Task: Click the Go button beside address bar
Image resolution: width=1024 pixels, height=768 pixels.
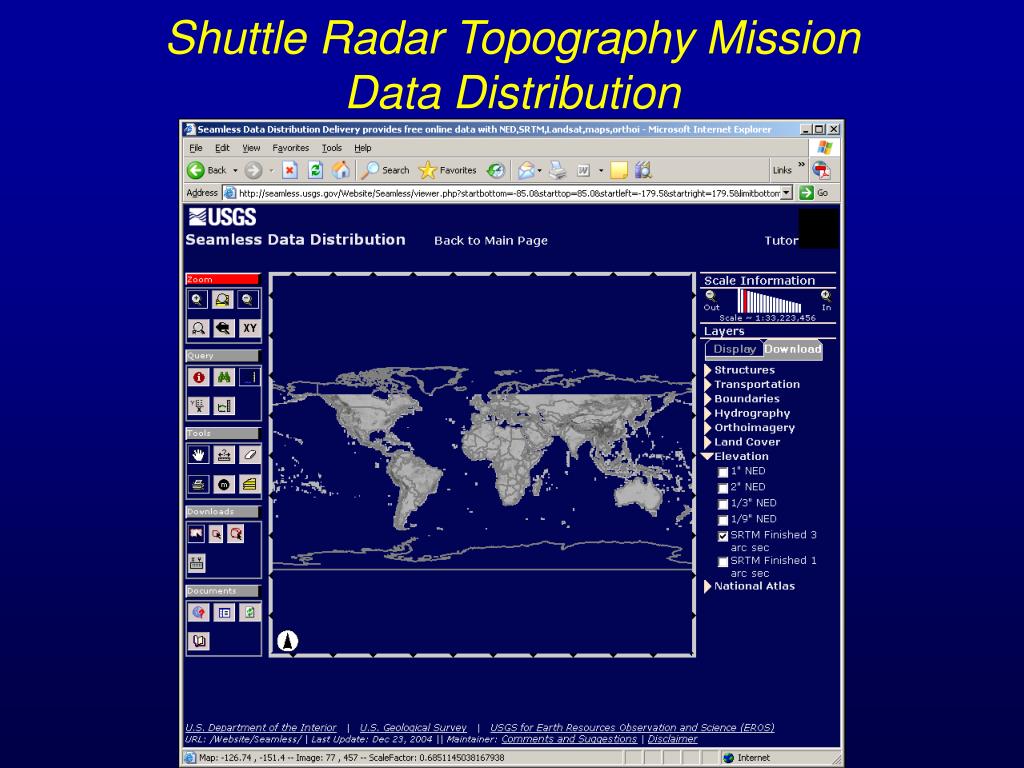Action: tap(814, 193)
